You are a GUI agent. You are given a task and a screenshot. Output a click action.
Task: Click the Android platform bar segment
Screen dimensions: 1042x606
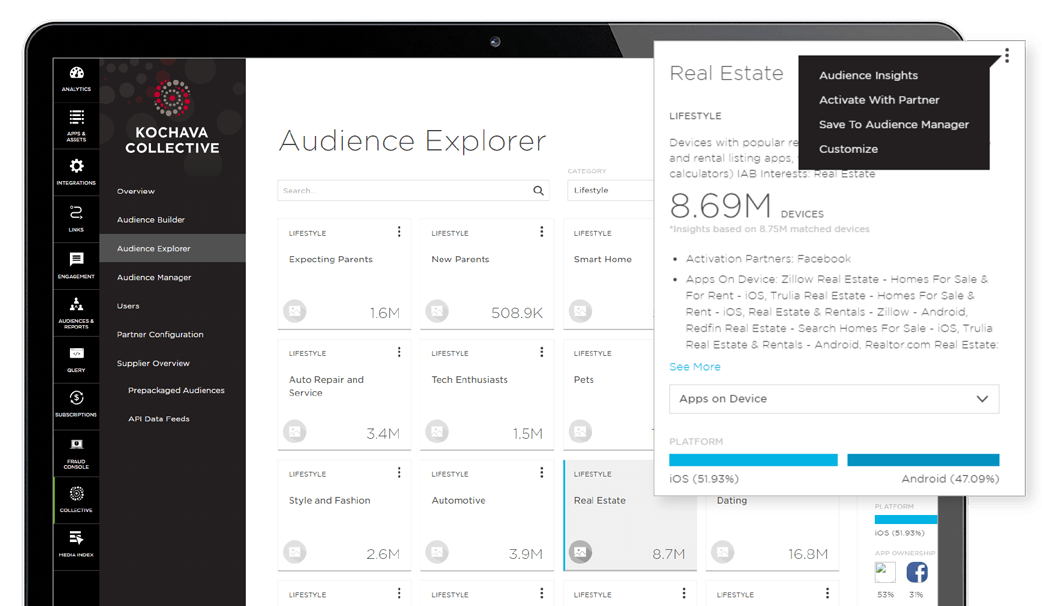(x=923, y=460)
